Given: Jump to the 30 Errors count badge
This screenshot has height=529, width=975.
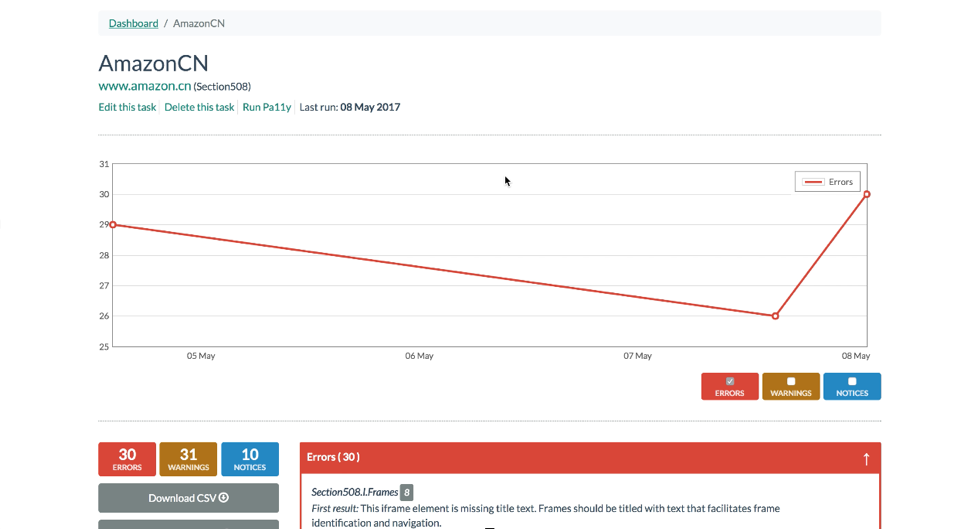Looking at the screenshot, I should [127, 459].
